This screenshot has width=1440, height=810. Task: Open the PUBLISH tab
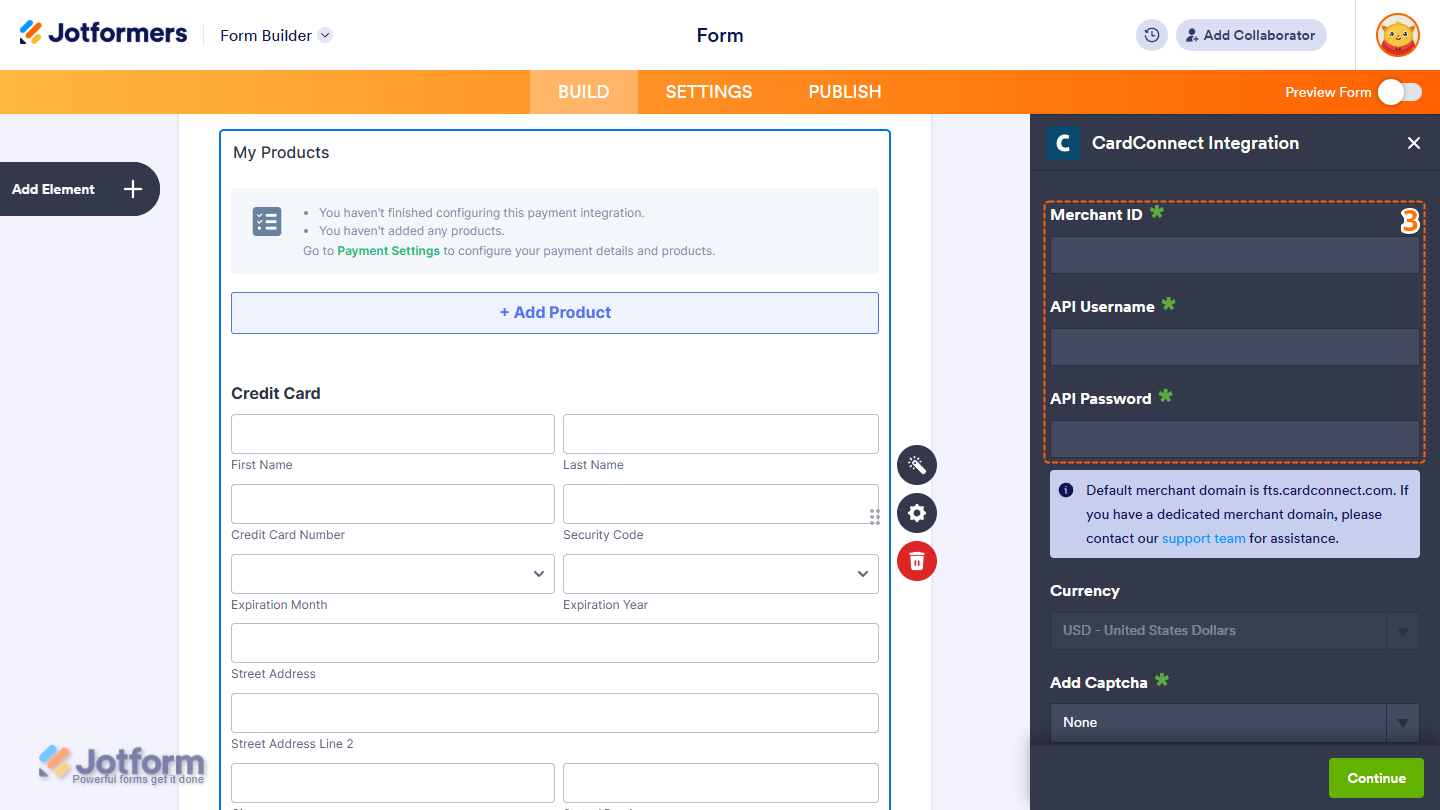(x=844, y=91)
